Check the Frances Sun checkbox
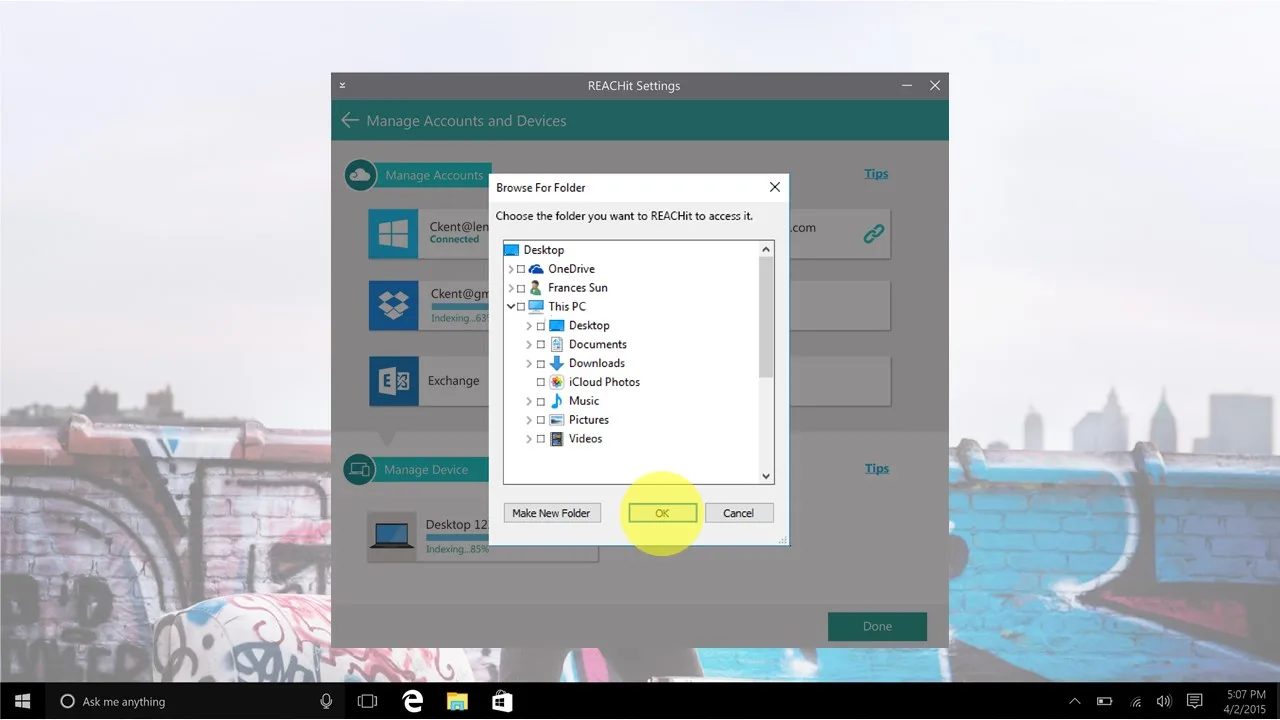Image resolution: width=1280 pixels, height=720 pixels. pos(521,288)
